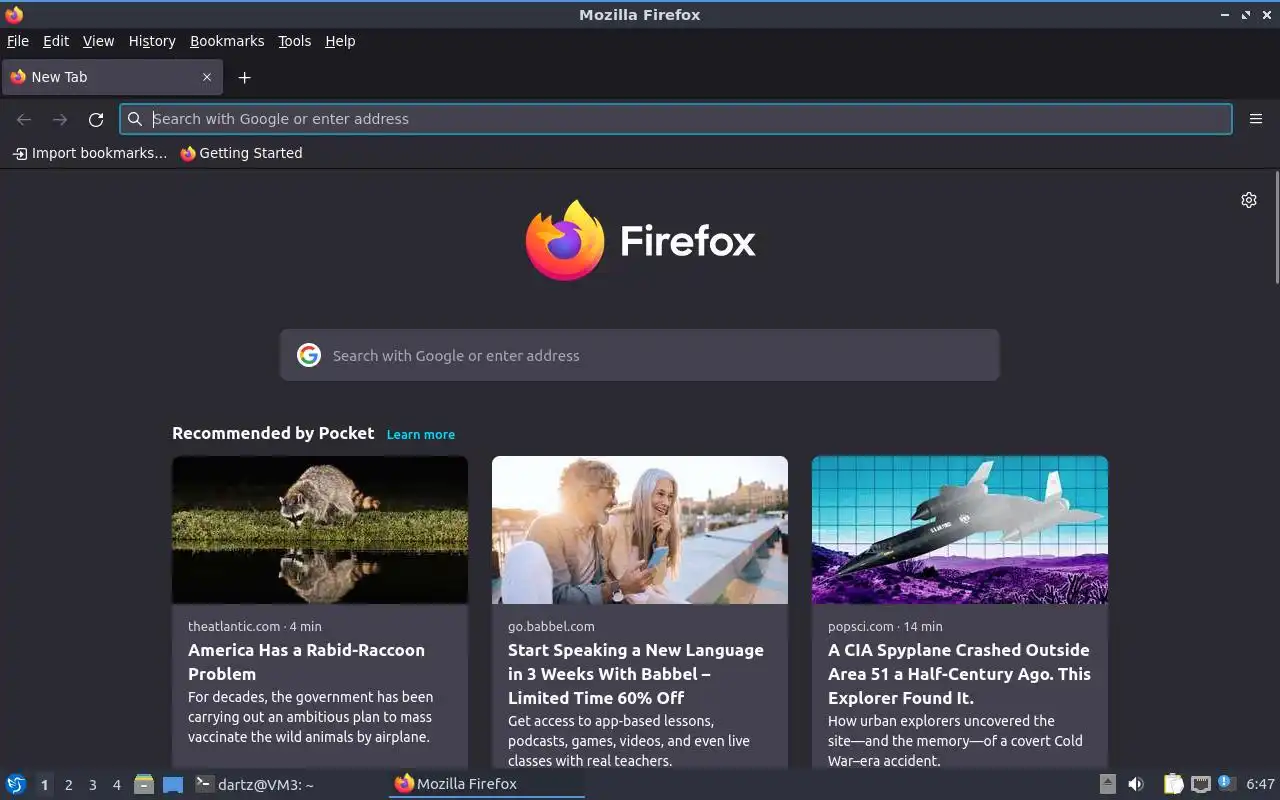Switch to workspace 2
This screenshot has height=800, width=1280.
pos(68,785)
